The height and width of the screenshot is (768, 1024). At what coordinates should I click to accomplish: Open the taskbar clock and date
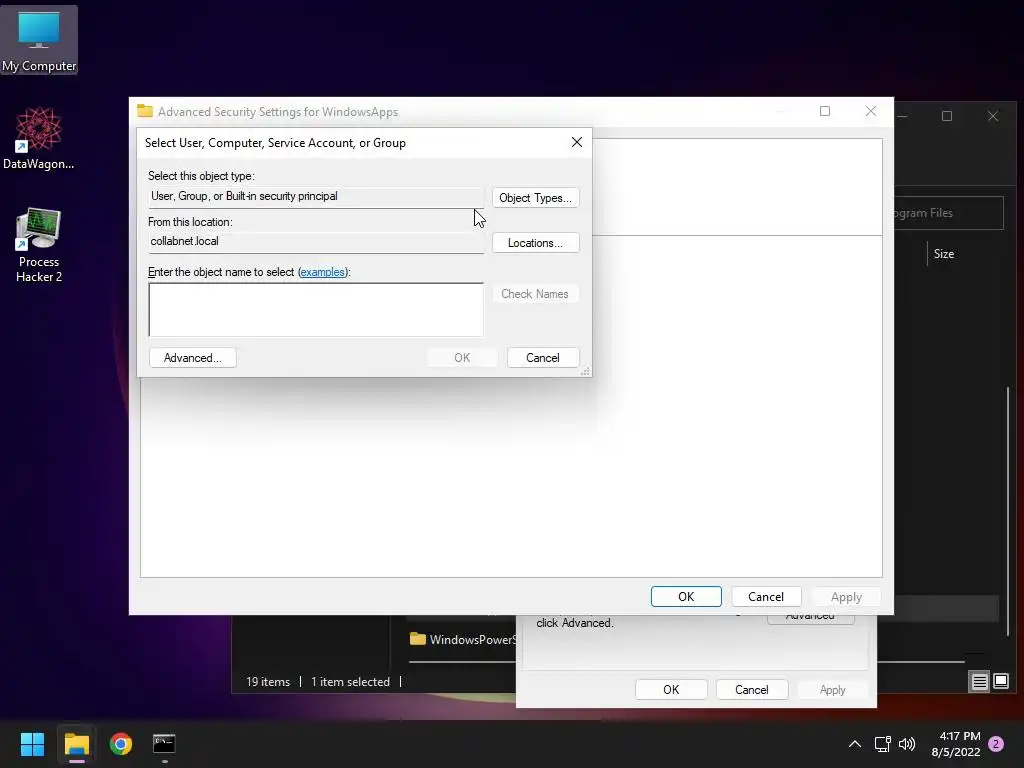(956, 744)
